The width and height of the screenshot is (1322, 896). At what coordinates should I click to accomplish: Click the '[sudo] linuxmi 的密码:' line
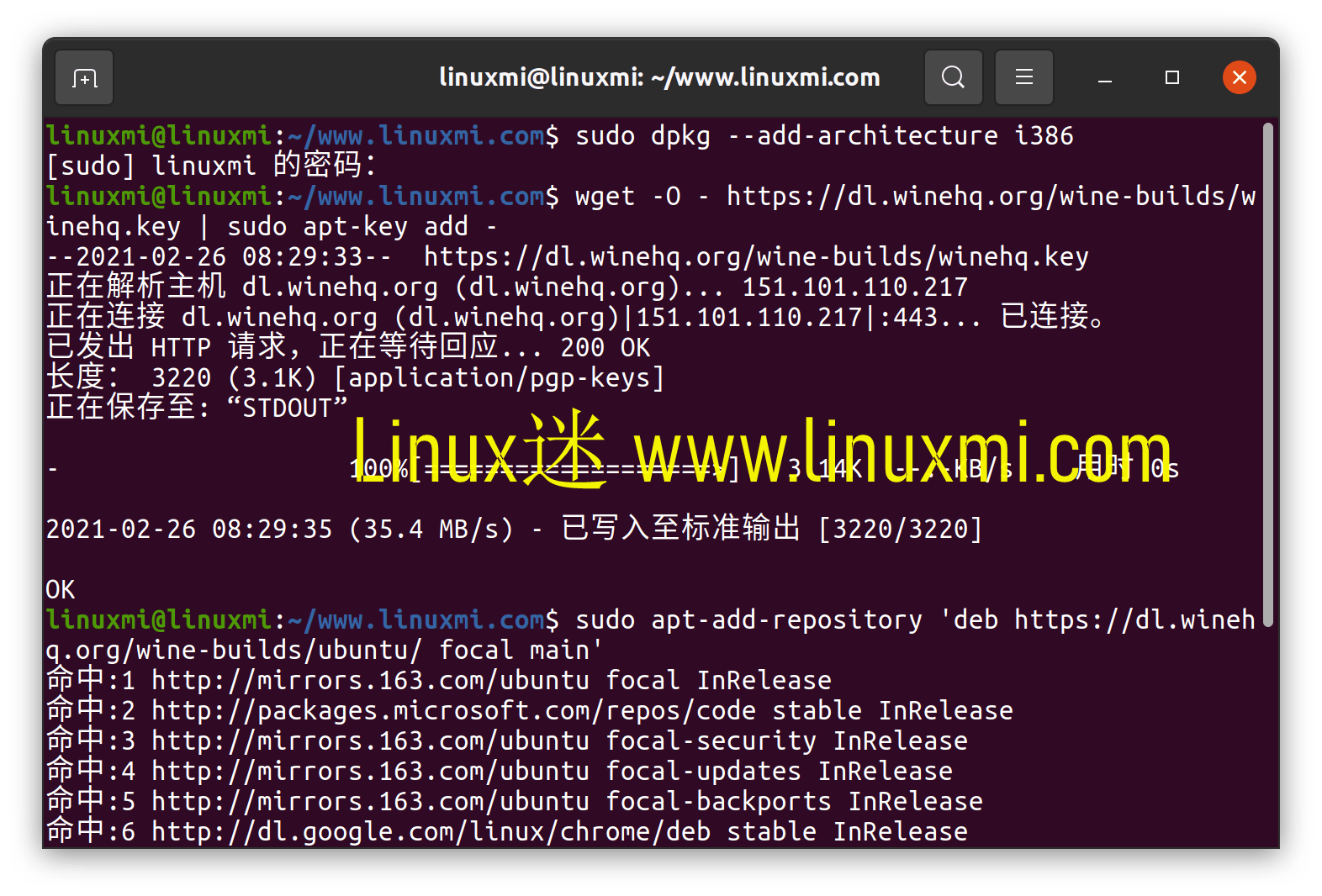(211, 166)
